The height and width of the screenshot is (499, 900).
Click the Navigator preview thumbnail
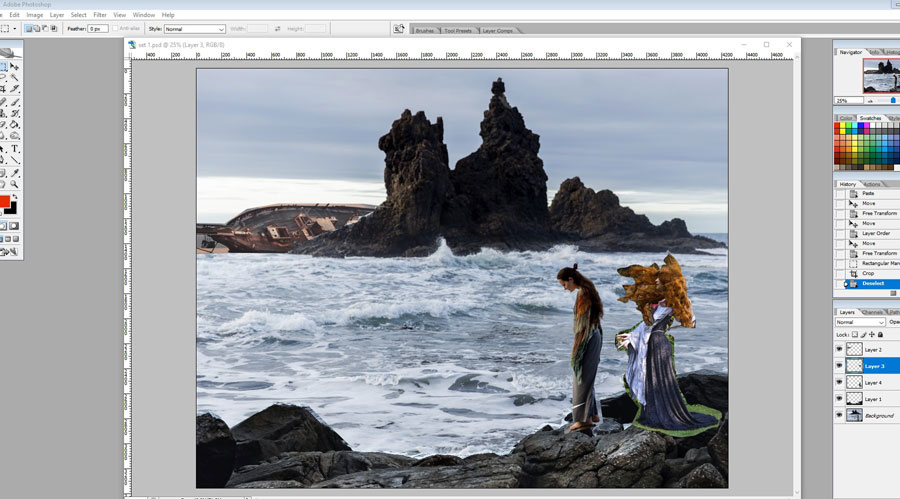[882, 75]
